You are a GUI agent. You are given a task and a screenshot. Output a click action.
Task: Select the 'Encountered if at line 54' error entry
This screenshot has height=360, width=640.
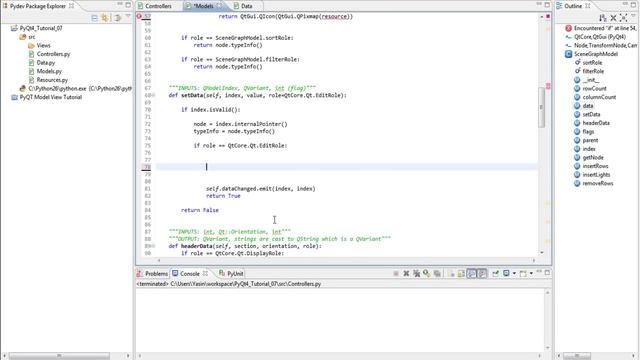tap(605, 28)
